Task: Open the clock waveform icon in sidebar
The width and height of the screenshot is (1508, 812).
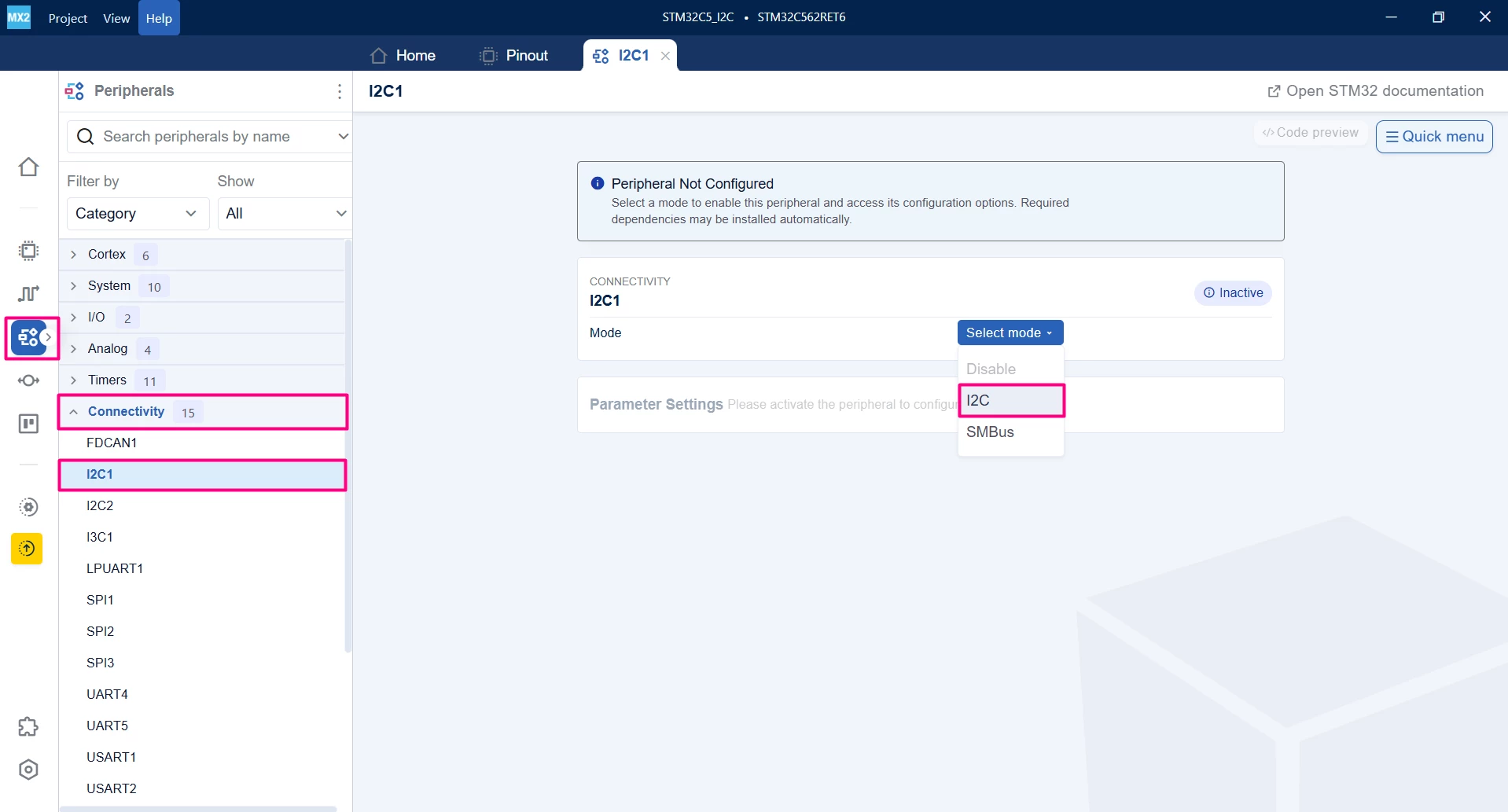Action: (28, 293)
